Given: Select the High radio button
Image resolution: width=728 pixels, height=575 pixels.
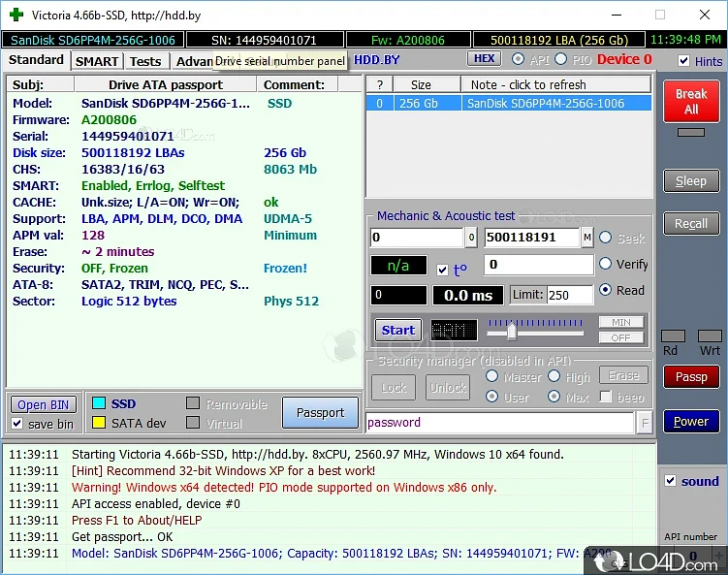Looking at the screenshot, I should [554, 376].
